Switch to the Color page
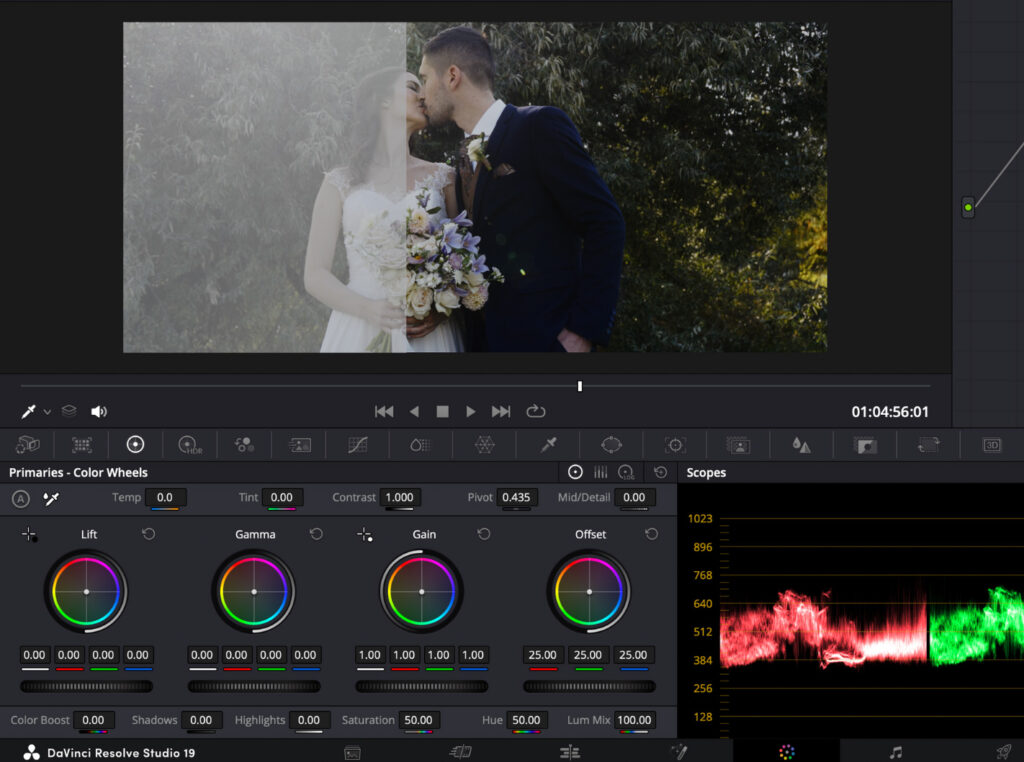 tap(787, 752)
